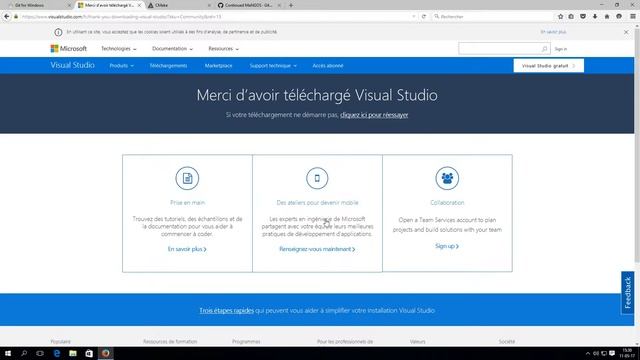640x360 pixels.
Task: Show hidden system tray icons
Action: [588, 353]
